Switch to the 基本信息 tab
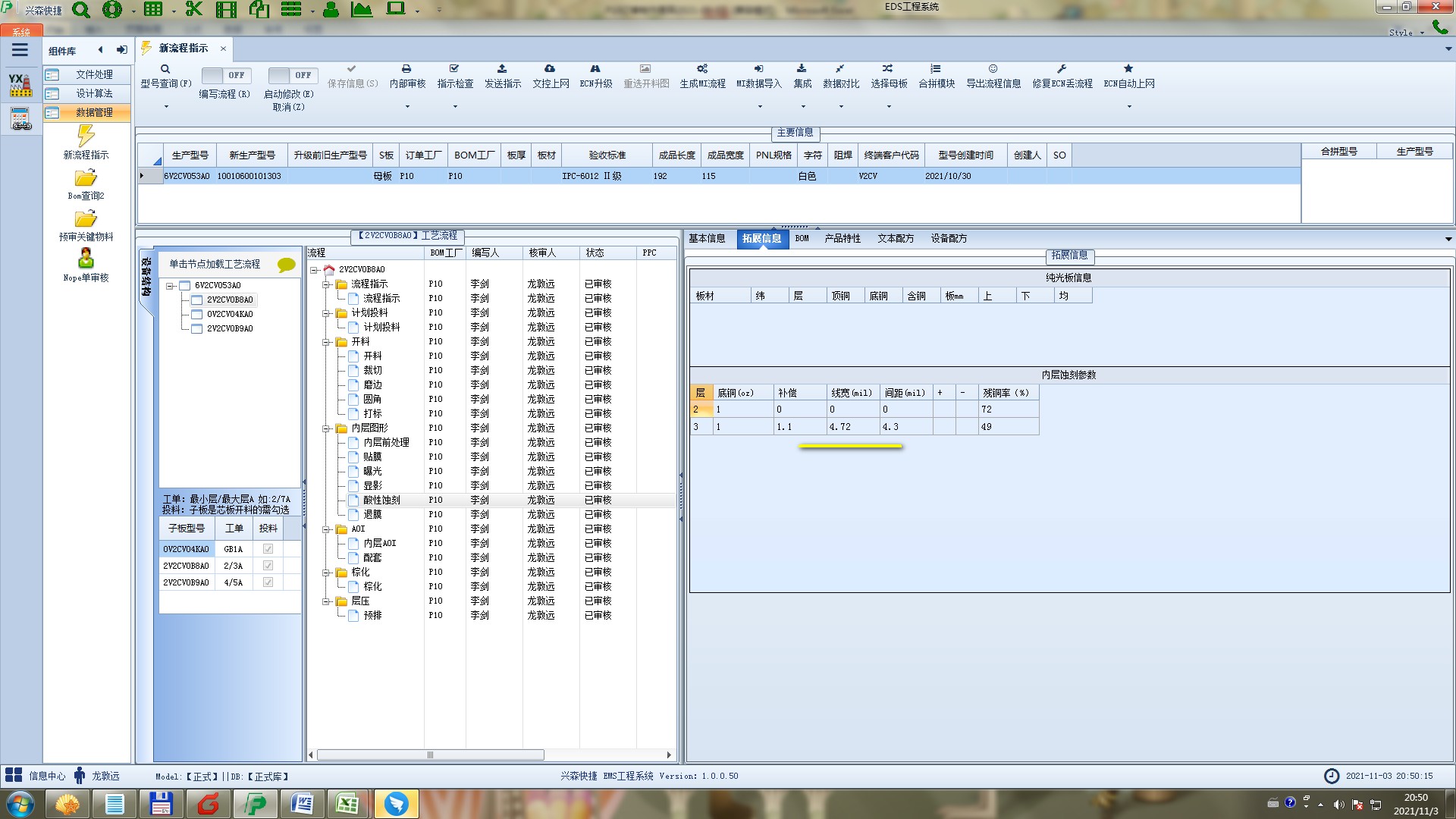This screenshot has height=819, width=1456. tap(706, 238)
